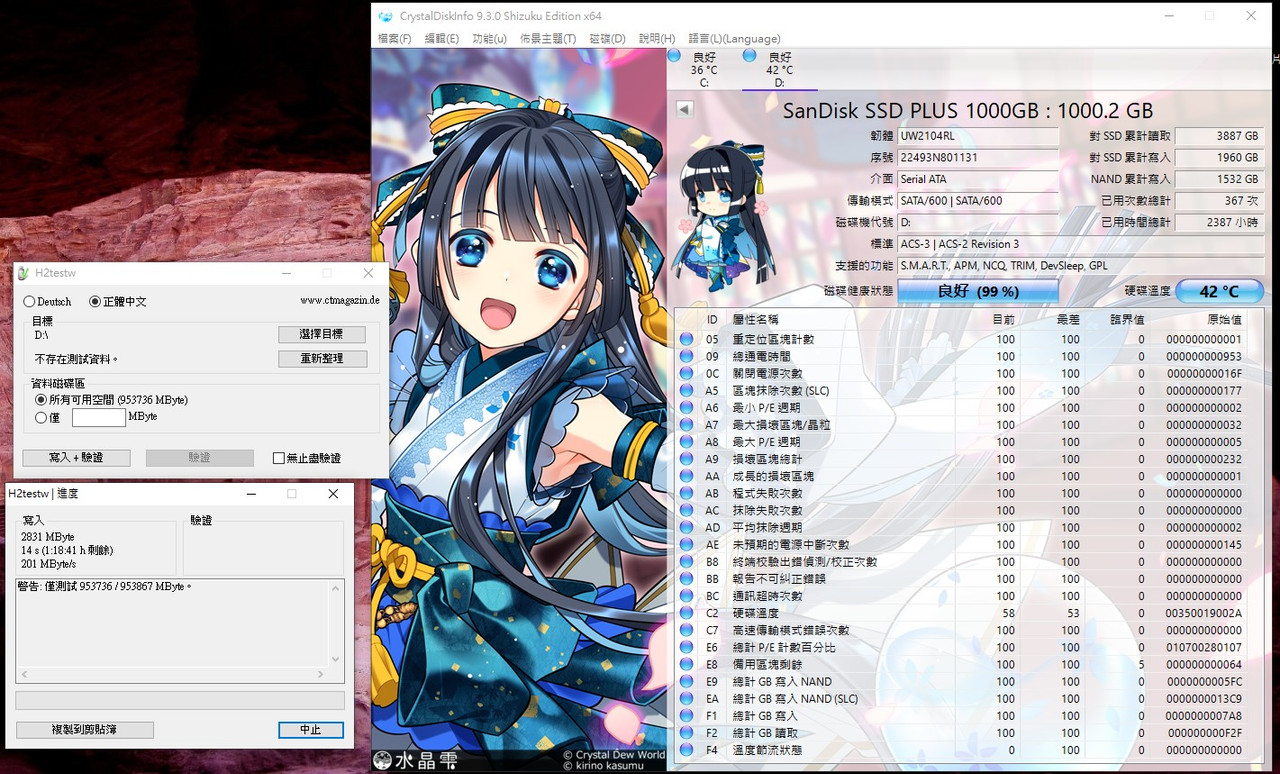1280x774 pixels.
Task: Click the 原始值 column header
Action: 1224,320
